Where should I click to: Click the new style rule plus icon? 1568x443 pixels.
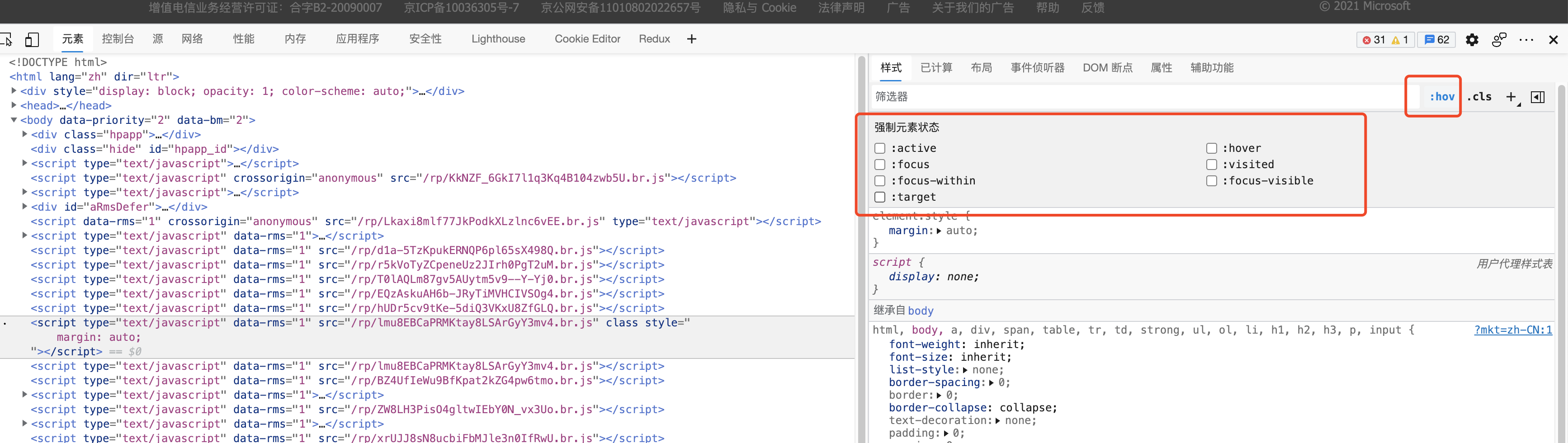coord(1511,97)
